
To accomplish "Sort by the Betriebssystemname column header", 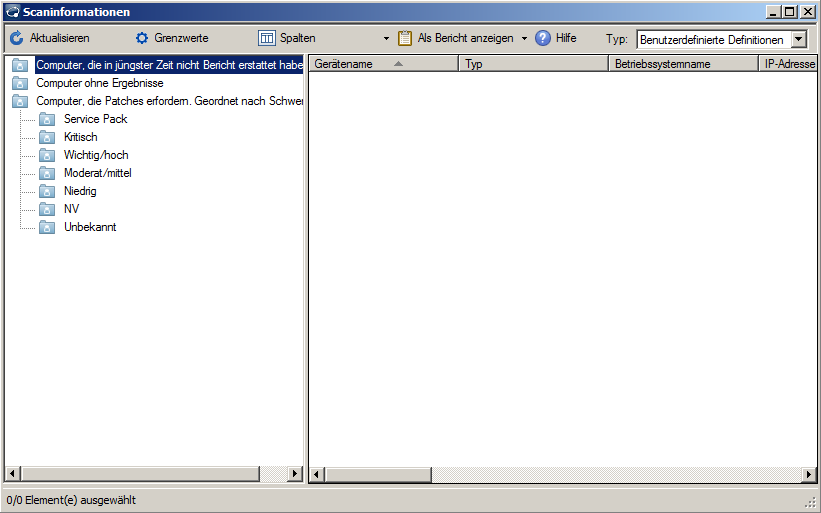I will tap(662, 64).
